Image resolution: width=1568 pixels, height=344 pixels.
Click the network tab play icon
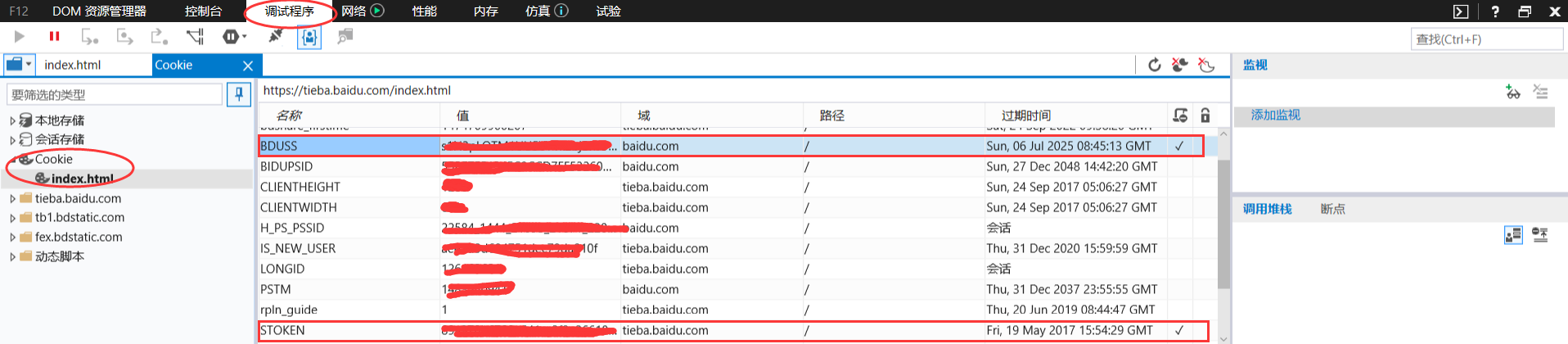pyautogui.click(x=377, y=11)
